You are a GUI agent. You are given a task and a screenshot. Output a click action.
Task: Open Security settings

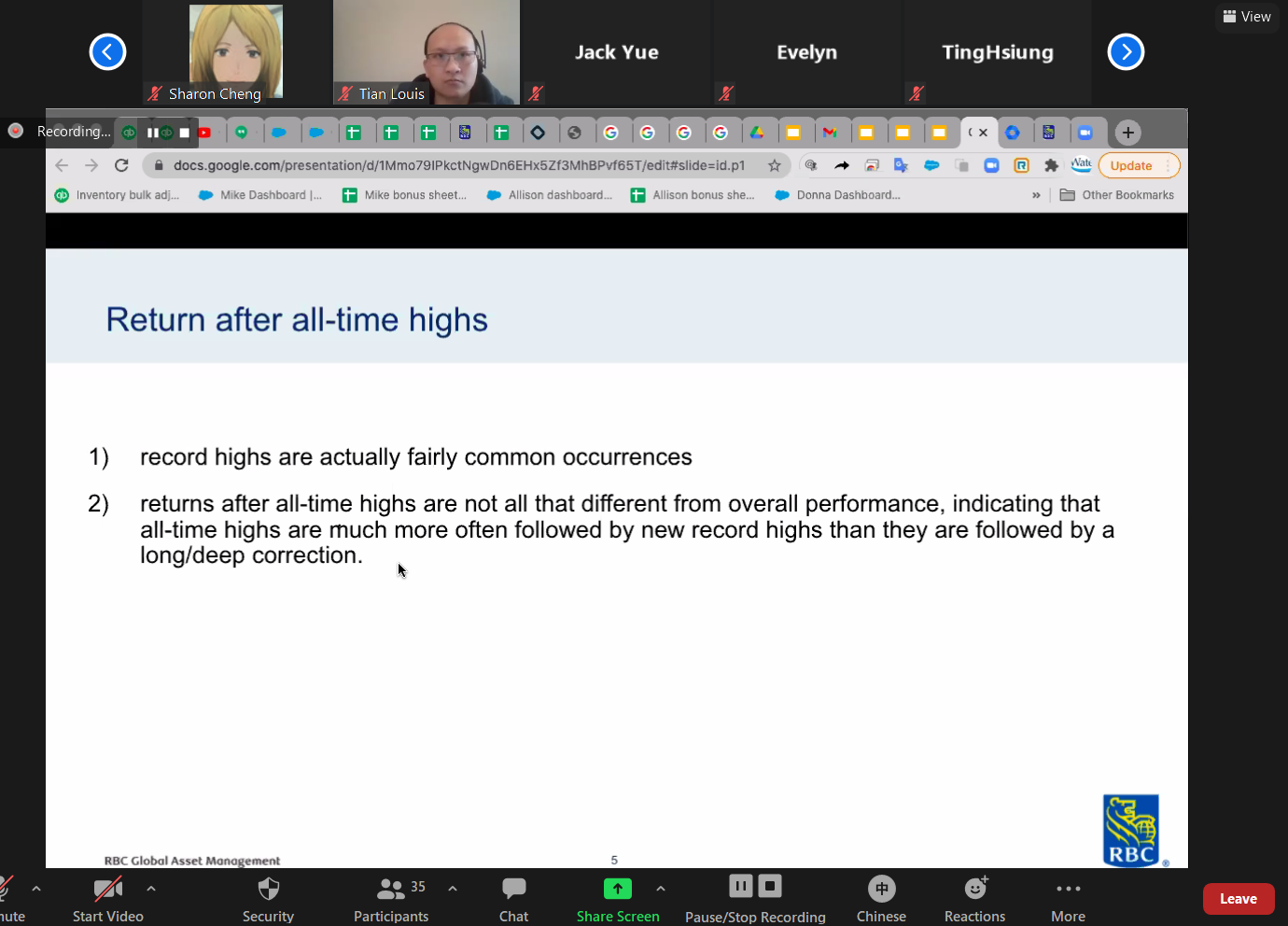tap(268, 898)
